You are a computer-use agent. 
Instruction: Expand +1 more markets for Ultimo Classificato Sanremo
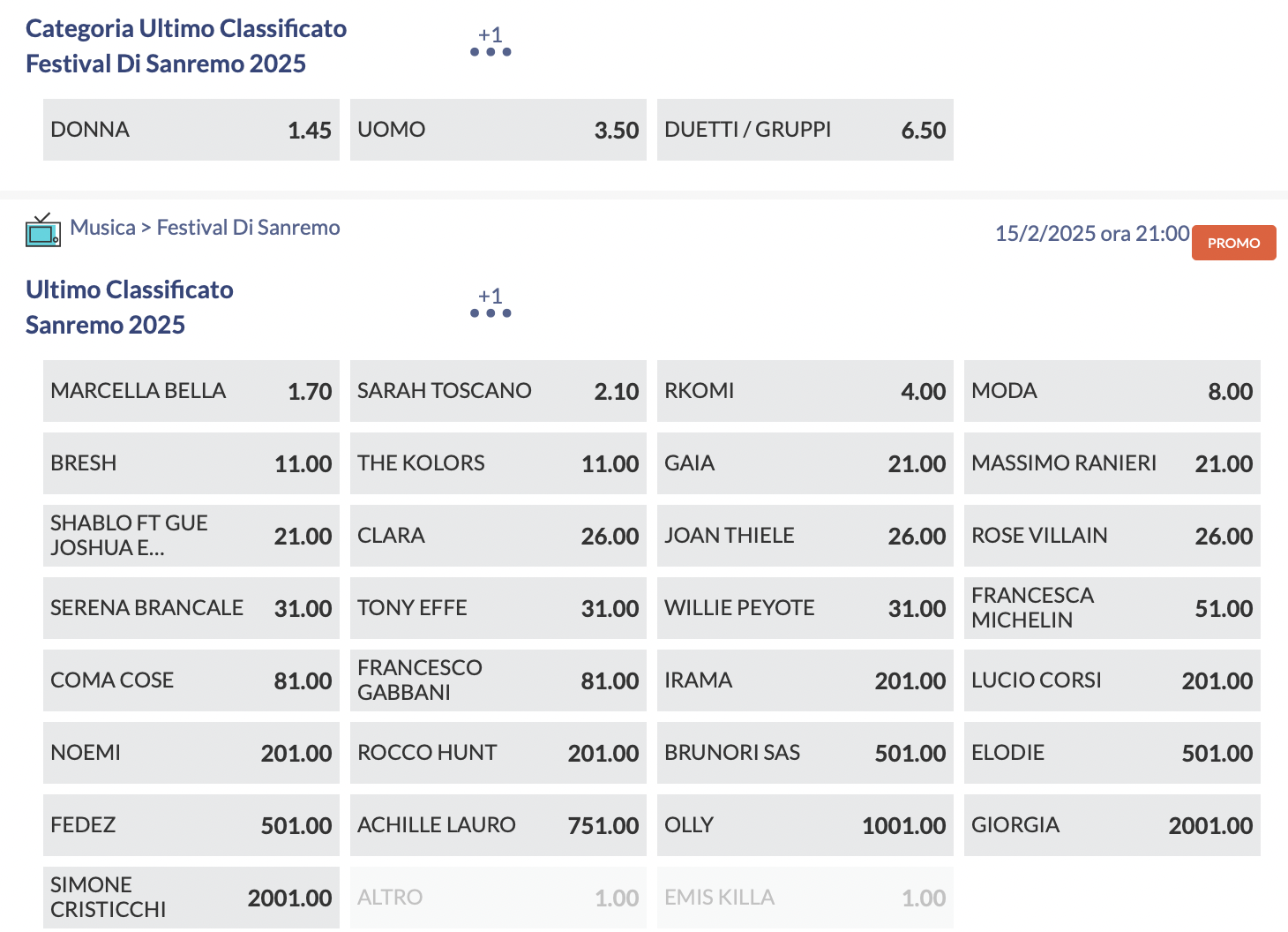click(490, 303)
